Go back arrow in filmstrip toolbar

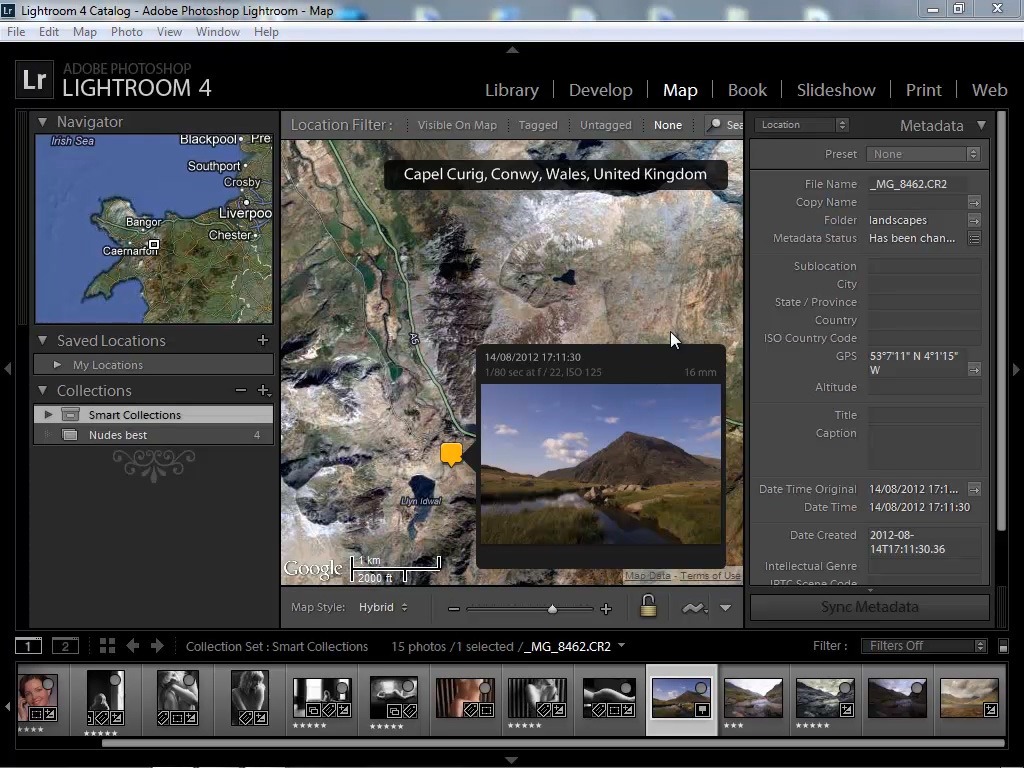pyautogui.click(x=133, y=646)
